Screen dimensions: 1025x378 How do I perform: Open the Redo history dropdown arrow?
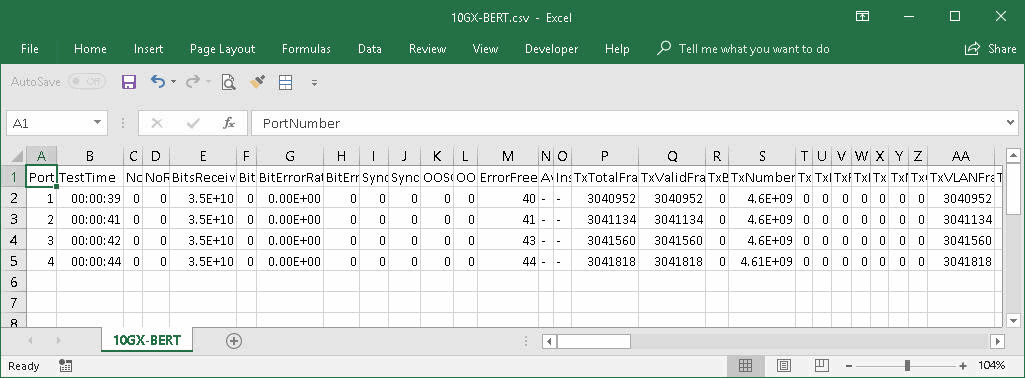209,82
